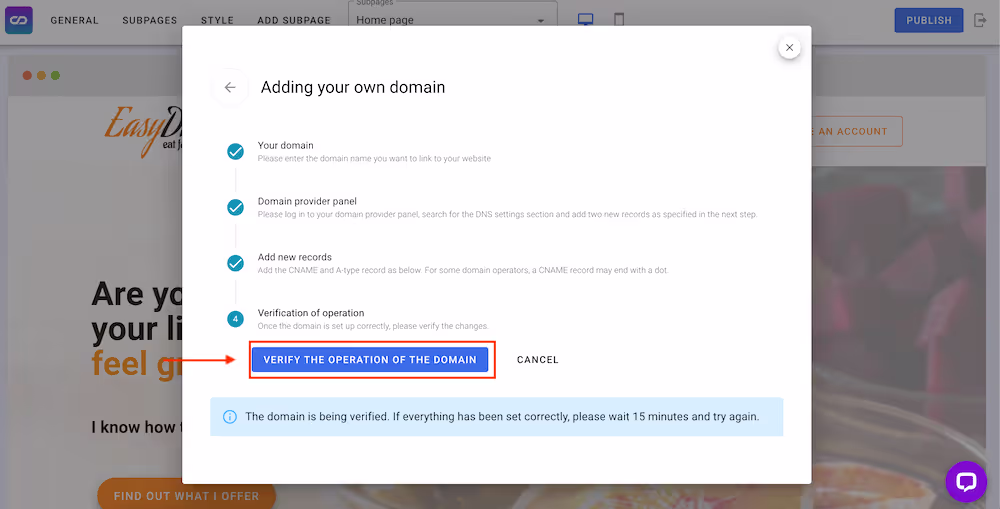This screenshot has height=509, width=1000.
Task: Click the Cancel button
Action: pos(537,360)
